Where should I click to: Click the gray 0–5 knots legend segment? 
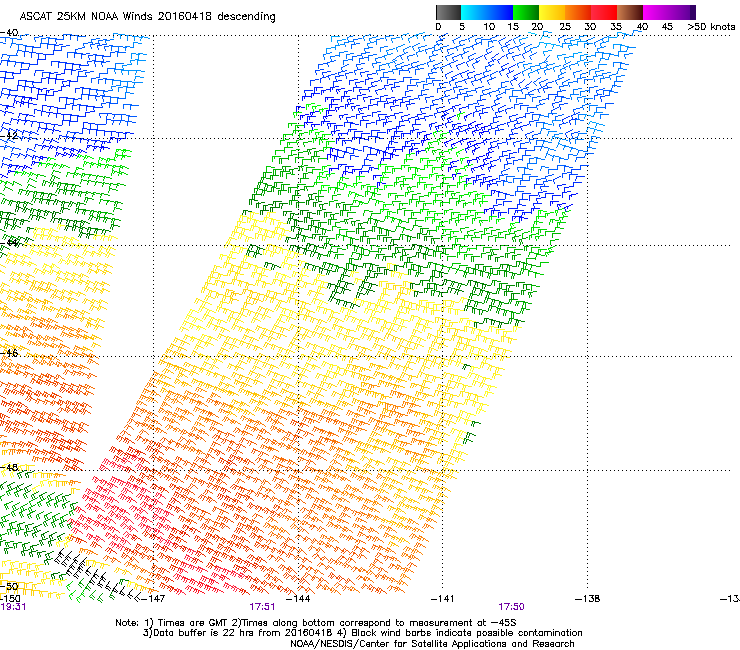pos(448,12)
